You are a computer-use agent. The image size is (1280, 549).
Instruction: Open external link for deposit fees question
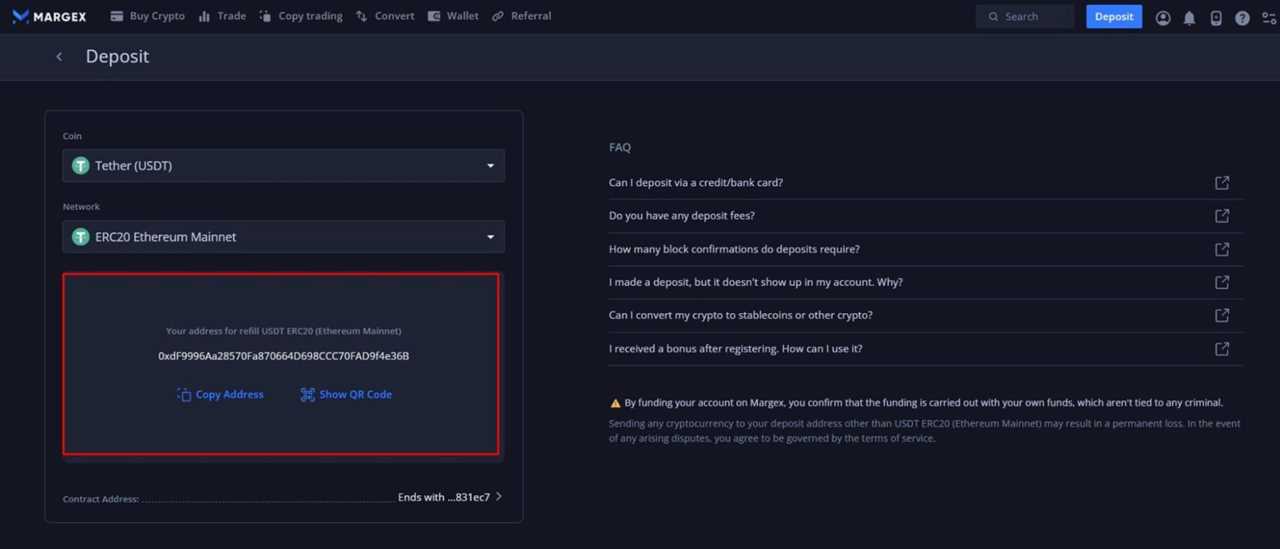pos(1221,216)
